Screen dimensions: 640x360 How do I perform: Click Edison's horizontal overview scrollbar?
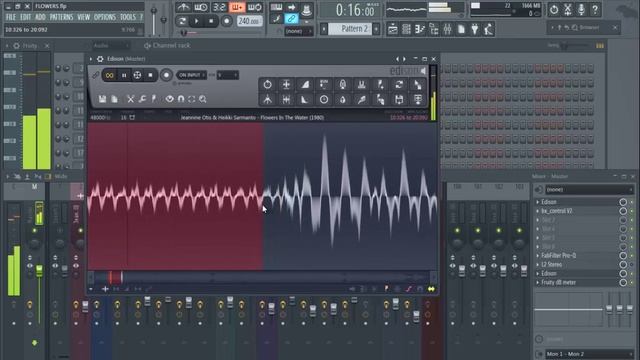point(262,278)
